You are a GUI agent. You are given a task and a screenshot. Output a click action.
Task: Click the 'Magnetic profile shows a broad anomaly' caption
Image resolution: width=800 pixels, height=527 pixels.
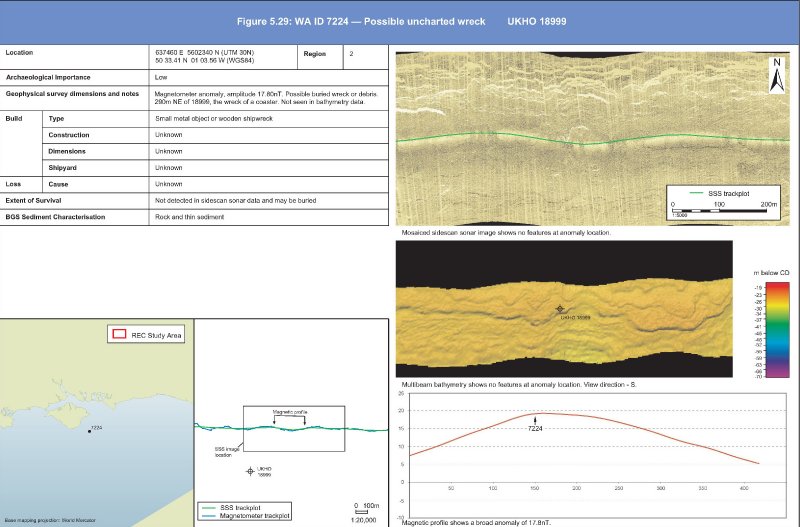(477, 522)
